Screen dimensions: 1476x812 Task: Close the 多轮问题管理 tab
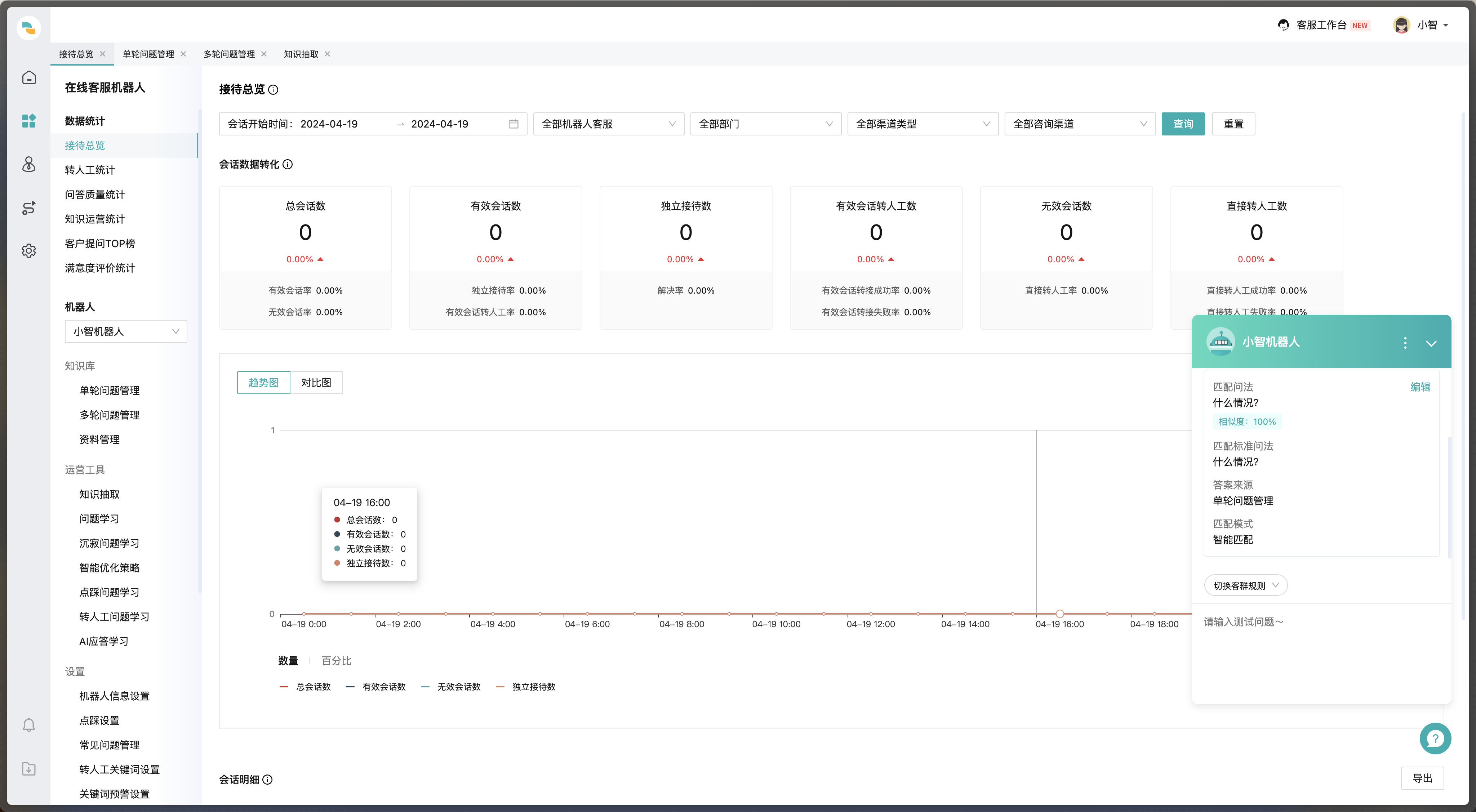pos(264,54)
